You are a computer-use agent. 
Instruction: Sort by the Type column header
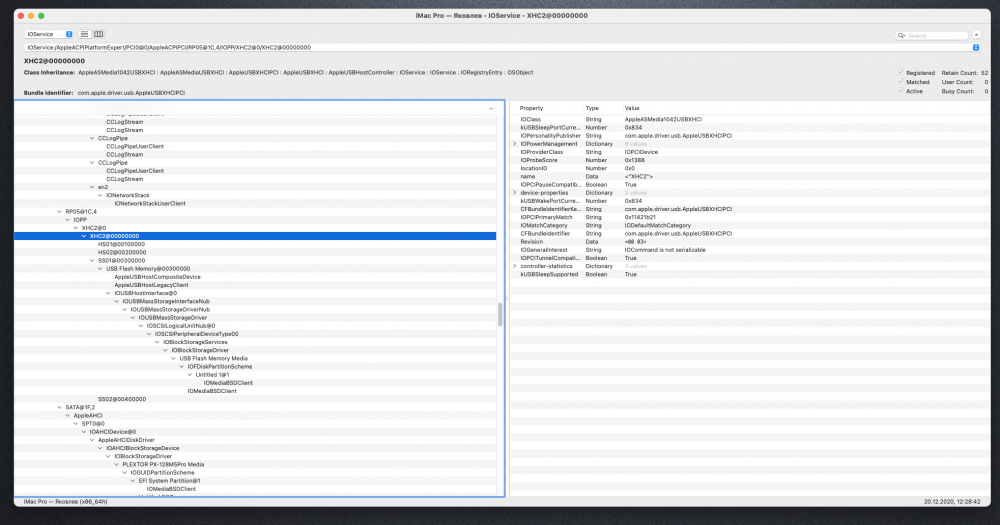(x=592, y=108)
